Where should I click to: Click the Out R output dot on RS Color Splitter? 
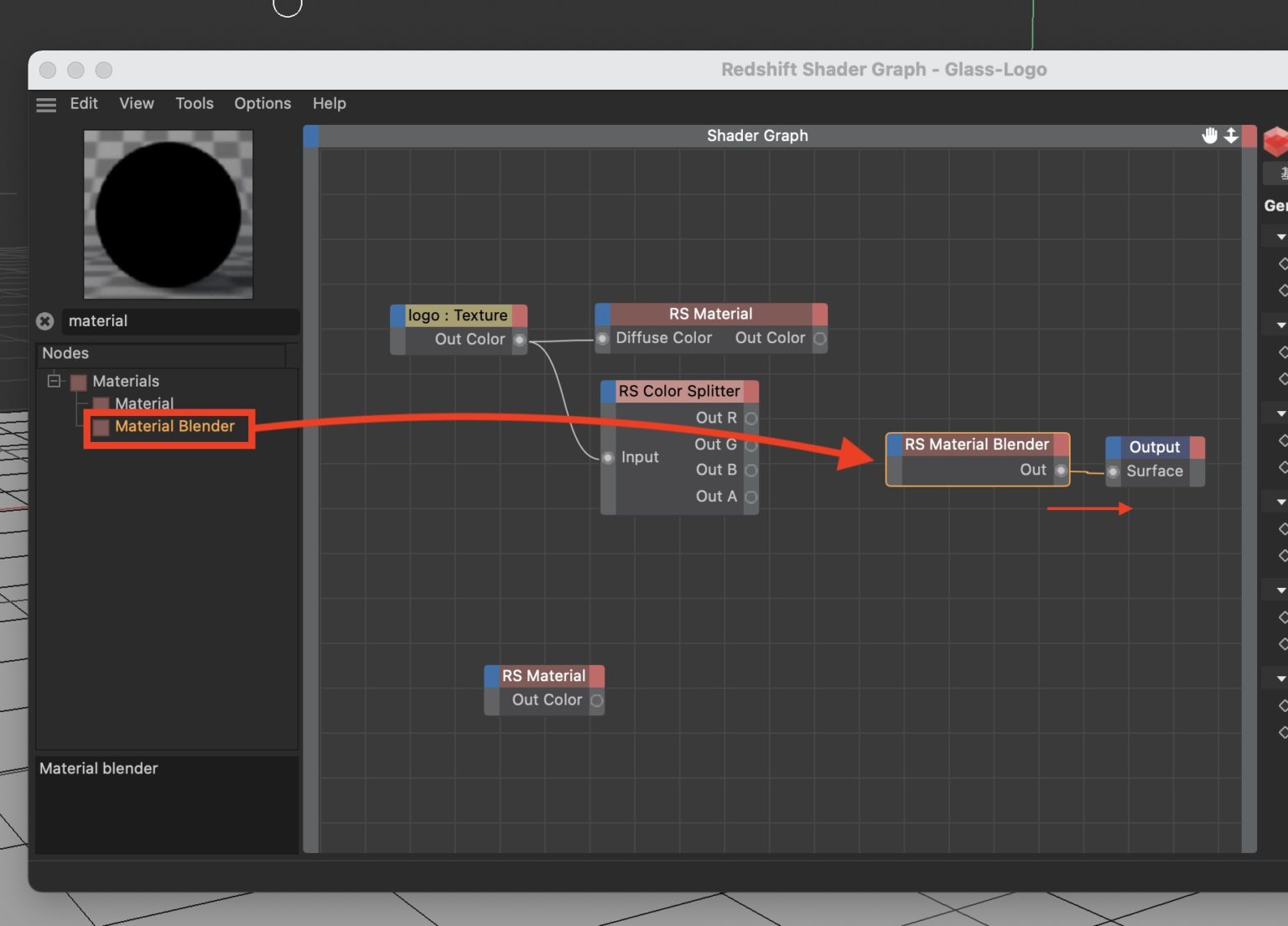(x=751, y=418)
